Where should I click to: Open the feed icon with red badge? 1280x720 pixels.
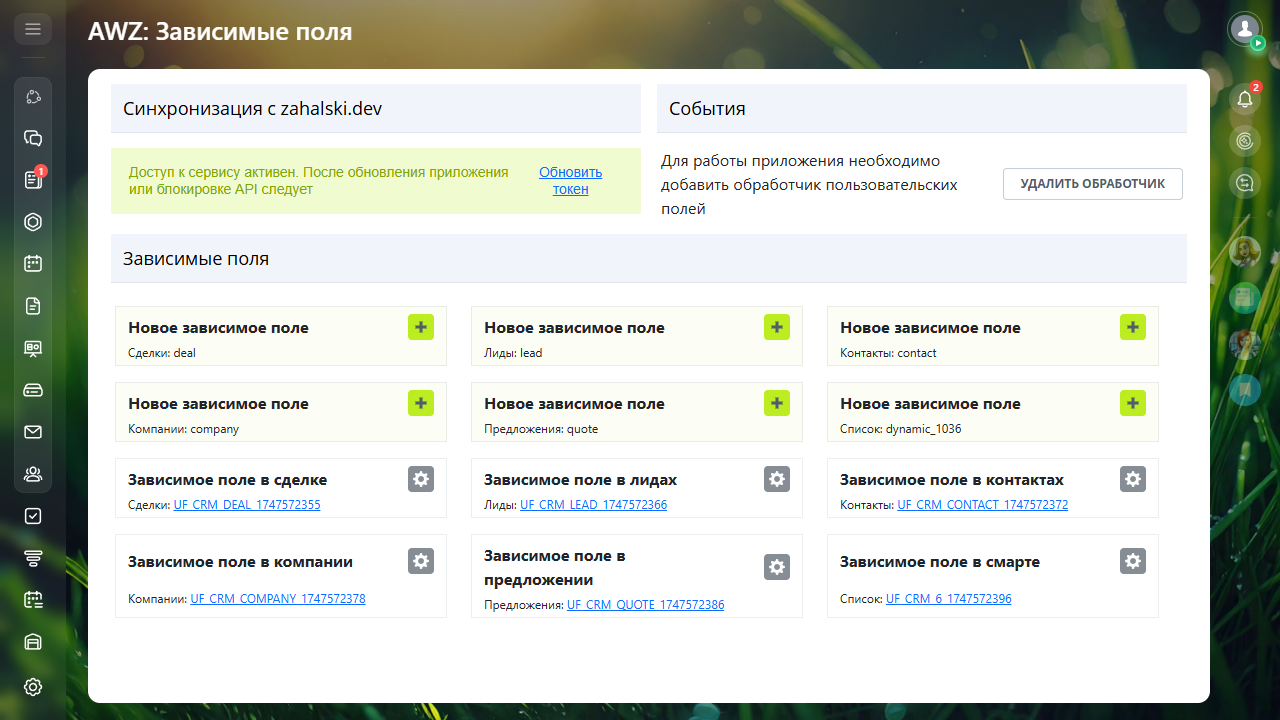pos(33,180)
